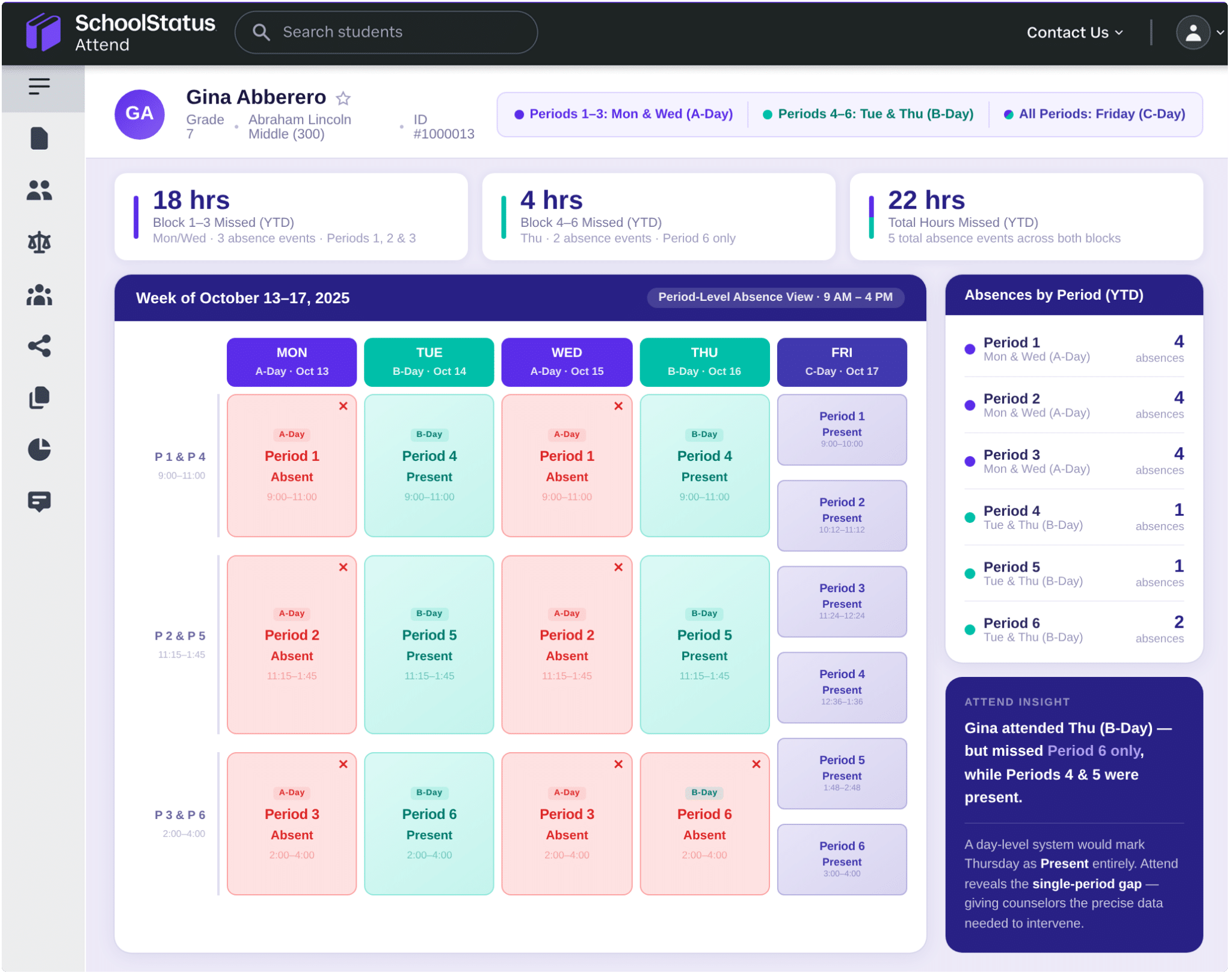Image resolution: width=1232 pixels, height=976 pixels.
Task: Click the chevron beside the profile avatar
Action: pyautogui.click(x=1220, y=32)
